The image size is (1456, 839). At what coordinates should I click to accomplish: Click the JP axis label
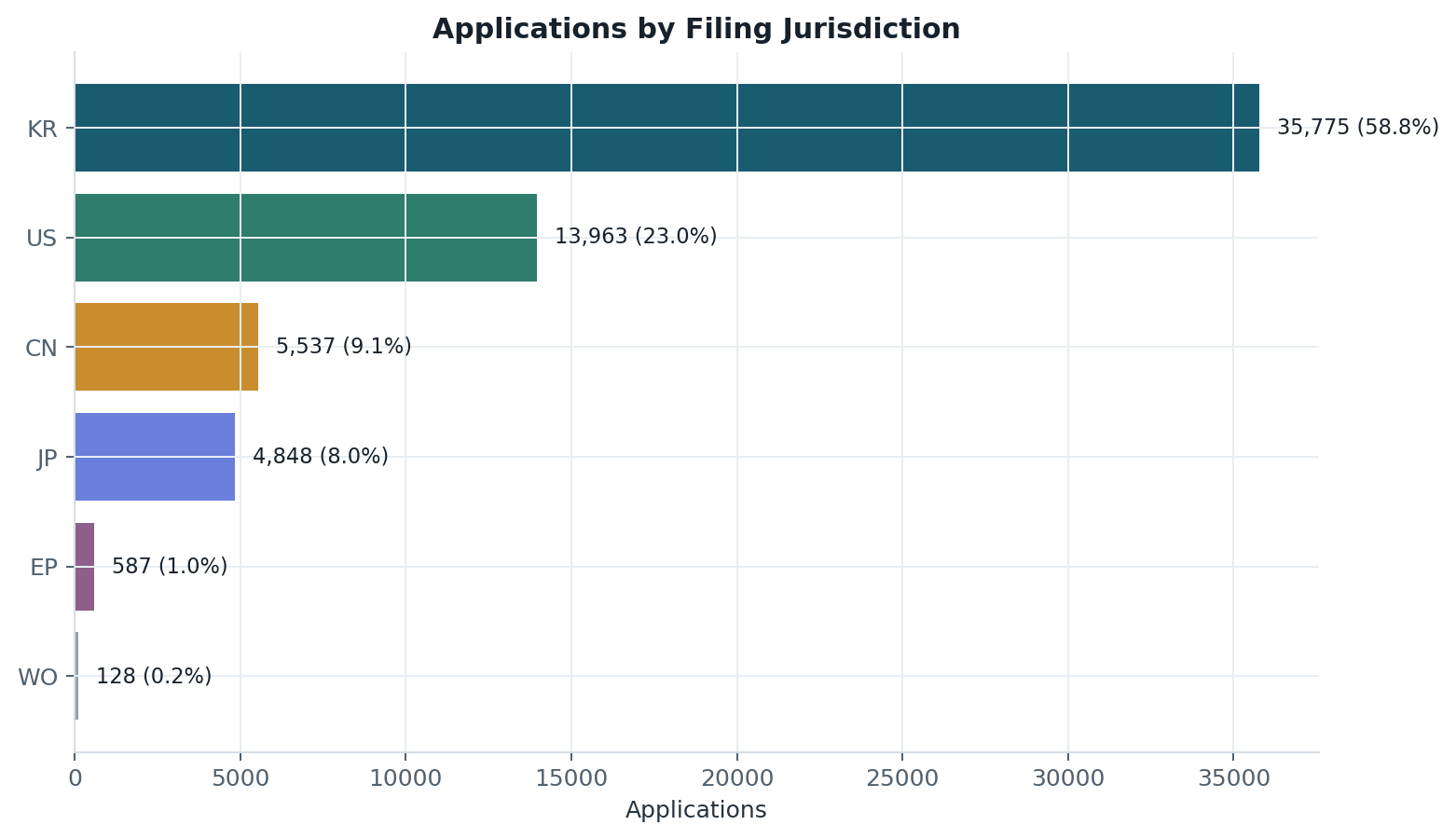(48, 459)
